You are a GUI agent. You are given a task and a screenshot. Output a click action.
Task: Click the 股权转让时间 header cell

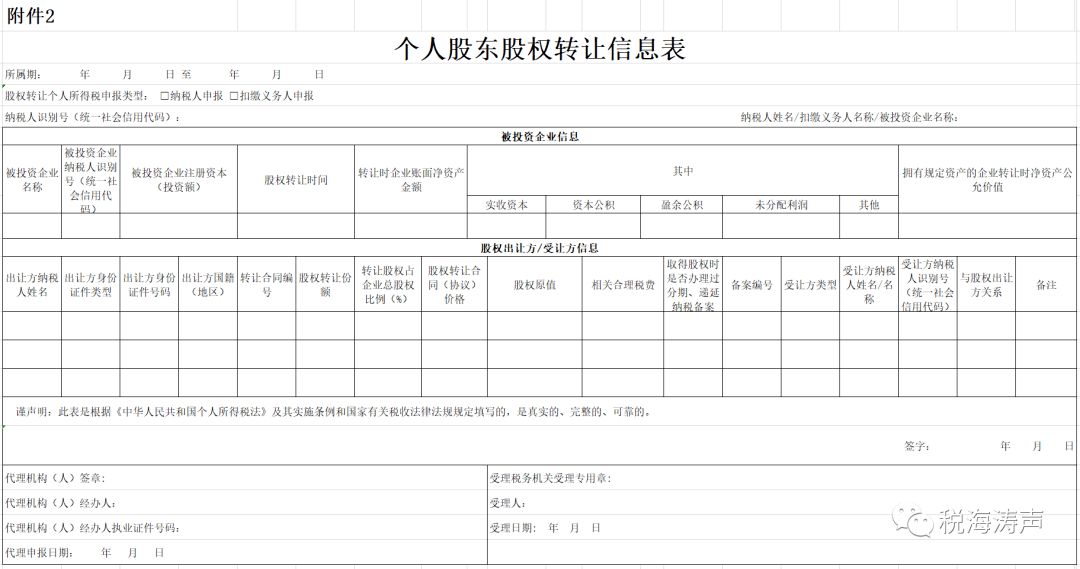click(x=295, y=180)
